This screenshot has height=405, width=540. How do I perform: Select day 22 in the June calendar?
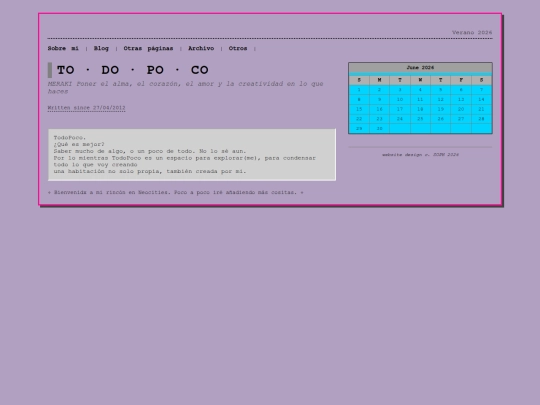click(x=359, y=119)
